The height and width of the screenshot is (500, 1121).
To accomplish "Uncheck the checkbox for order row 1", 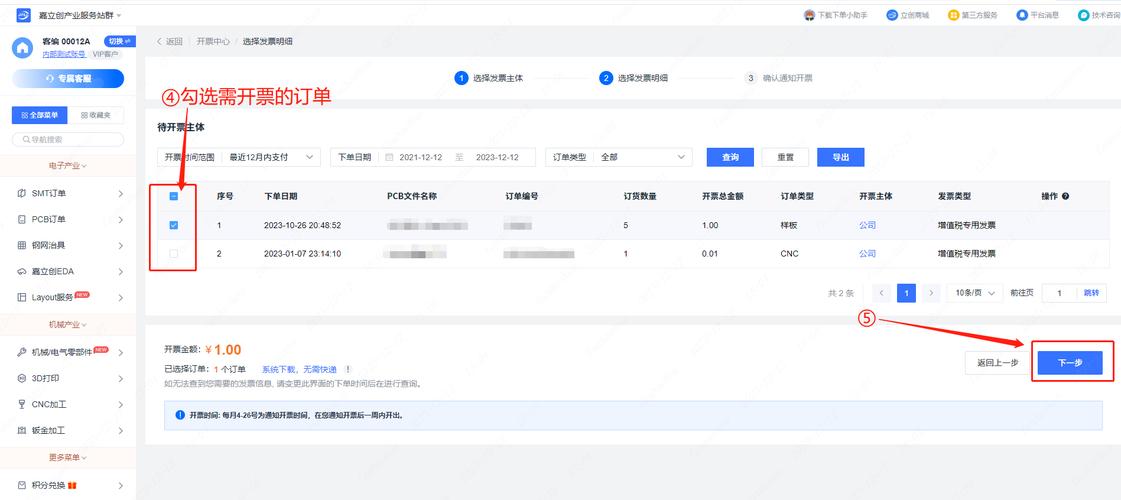I will coord(173,225).
